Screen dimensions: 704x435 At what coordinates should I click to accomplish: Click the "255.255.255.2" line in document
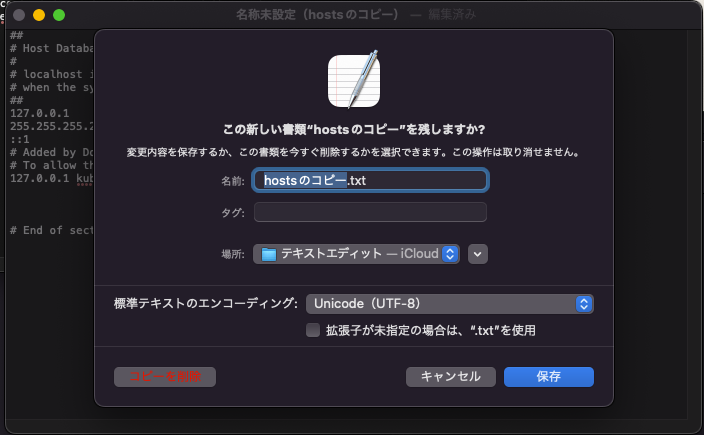coord(52,126)
